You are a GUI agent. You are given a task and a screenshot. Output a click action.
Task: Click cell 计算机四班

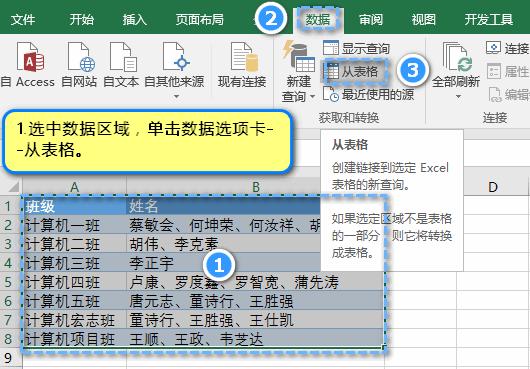pyautogui.click(x=74, y=282)
